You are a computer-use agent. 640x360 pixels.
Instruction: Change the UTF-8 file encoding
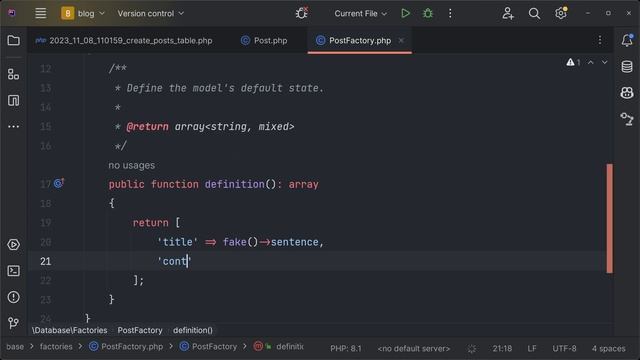pyautogui.click(x=564, y=349)
